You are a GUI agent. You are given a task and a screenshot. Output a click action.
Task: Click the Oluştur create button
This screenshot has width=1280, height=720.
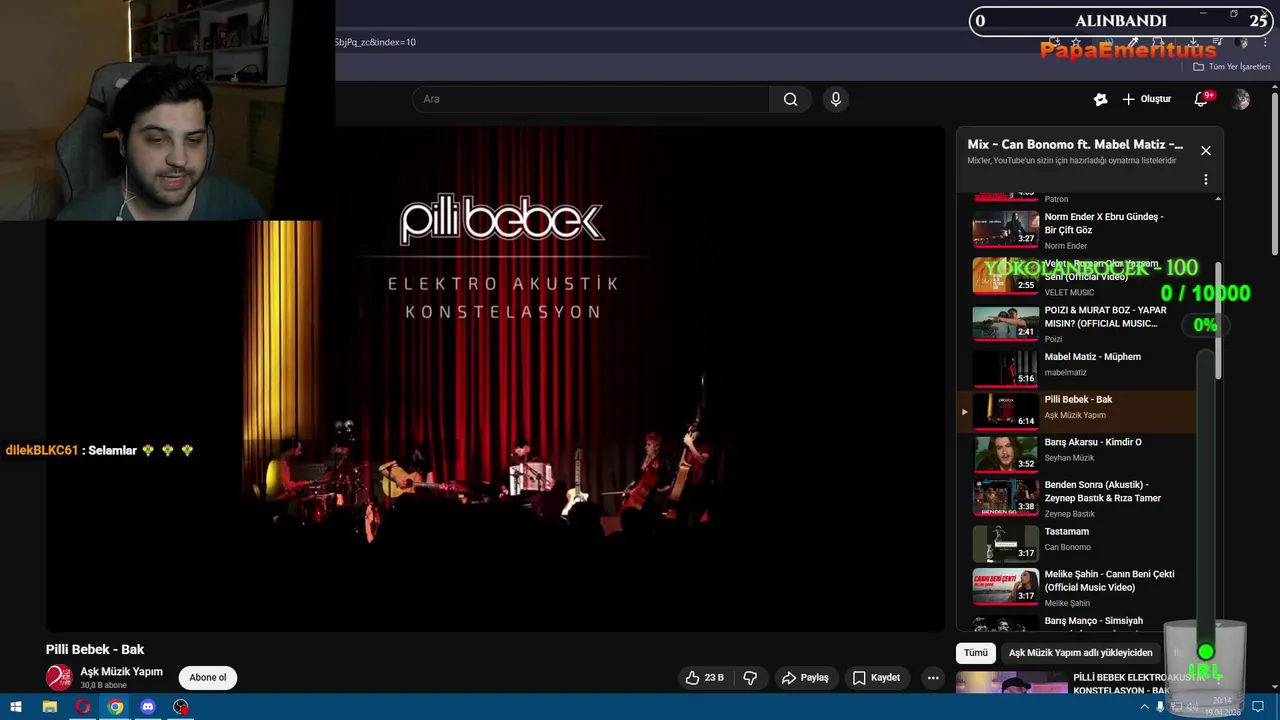(1146, 99)
